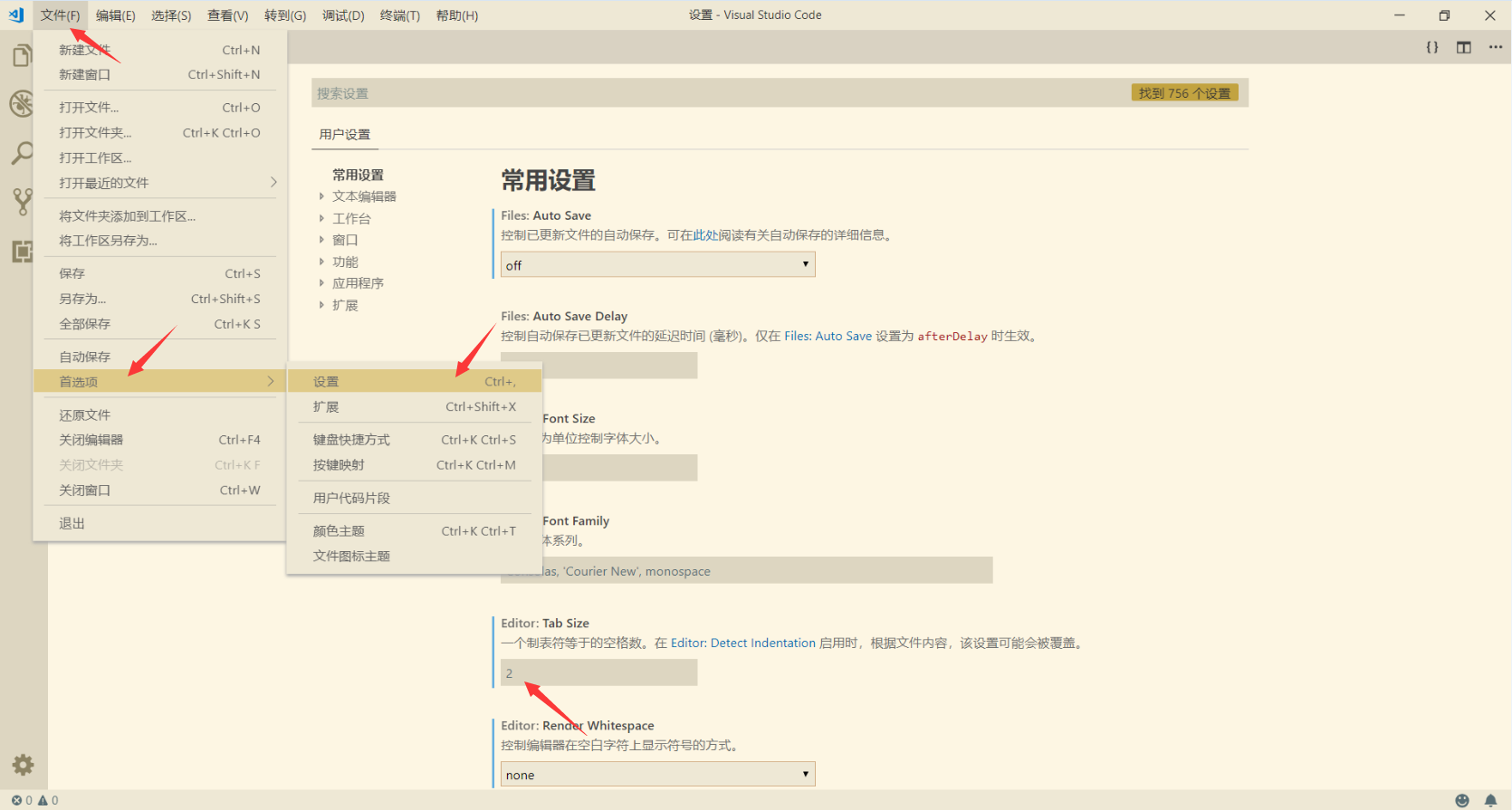The image size is (1512, 810).
Task: Click 此处 auto save documentation link
Action: [705, 235]
